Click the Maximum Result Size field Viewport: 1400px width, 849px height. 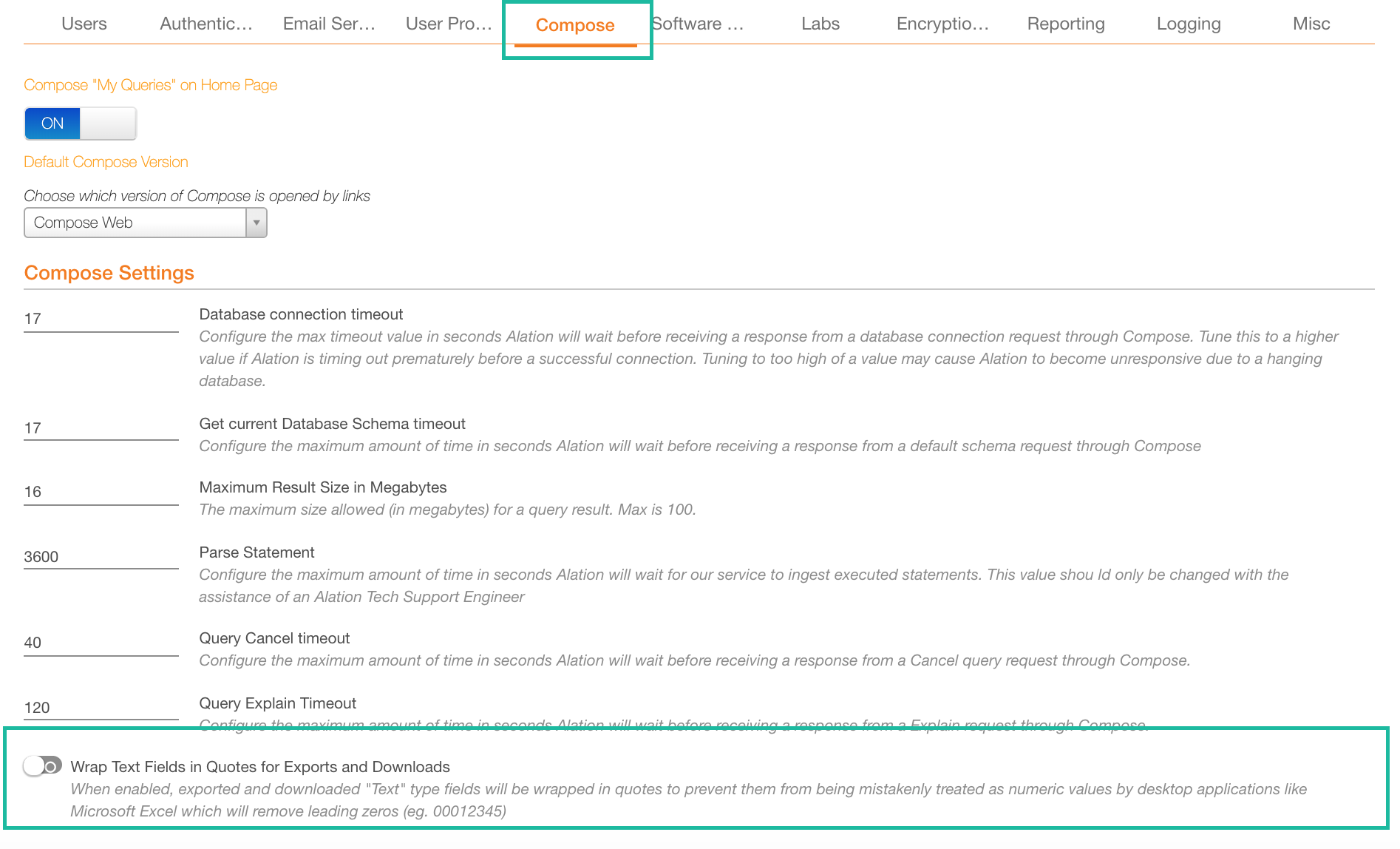101,492
